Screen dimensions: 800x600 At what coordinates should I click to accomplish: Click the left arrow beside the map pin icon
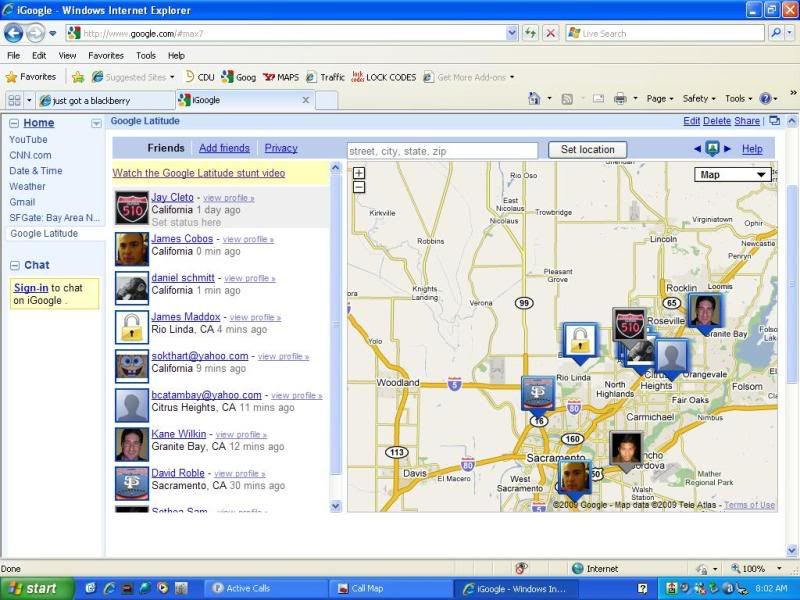point(697,149)
